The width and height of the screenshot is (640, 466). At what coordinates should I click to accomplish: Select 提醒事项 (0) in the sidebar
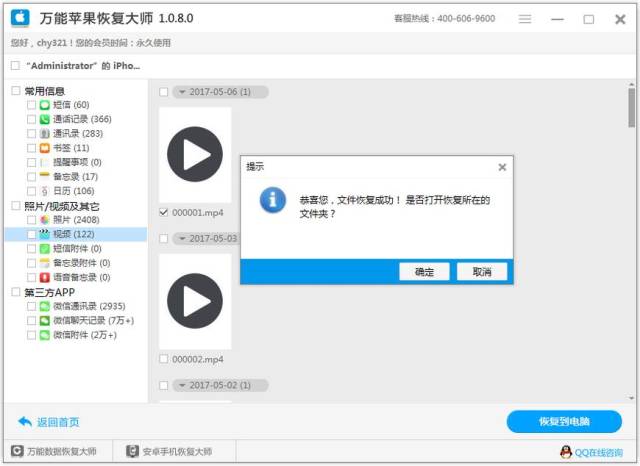[76, 162]
